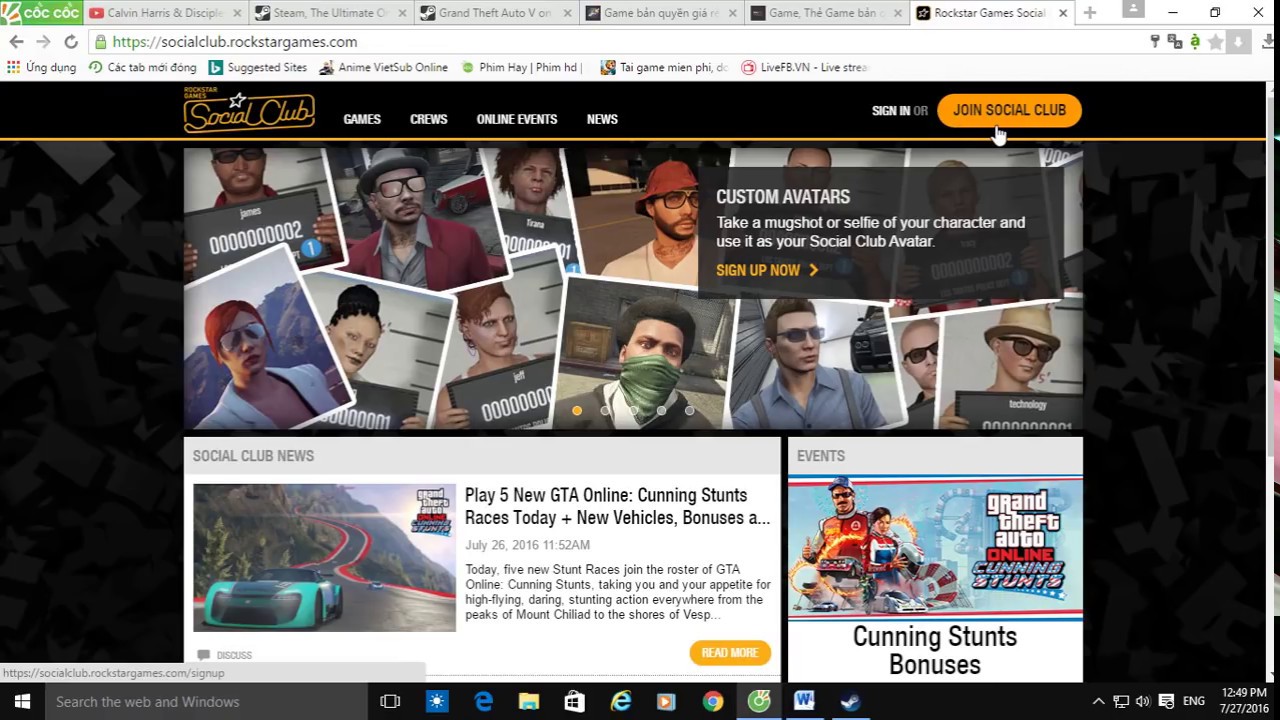1280x720 pixels.
Task: Select the first carousel dot
Action: tap(577, 410)
